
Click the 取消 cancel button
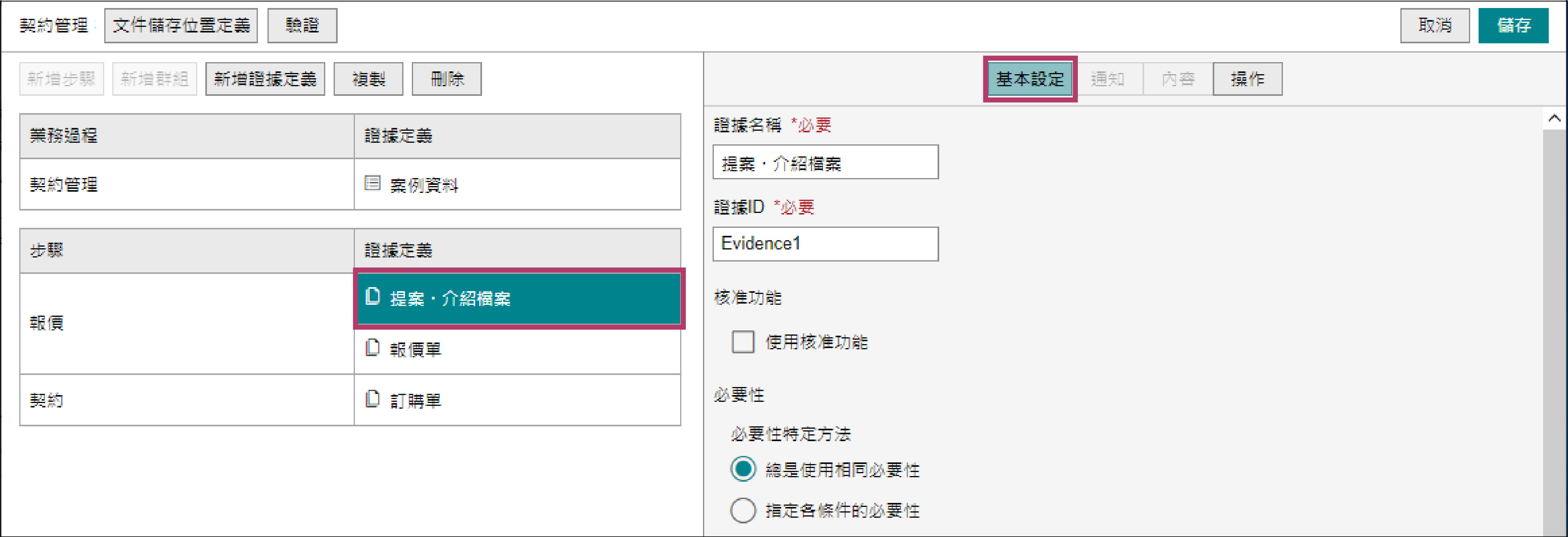pos(1434,26)
